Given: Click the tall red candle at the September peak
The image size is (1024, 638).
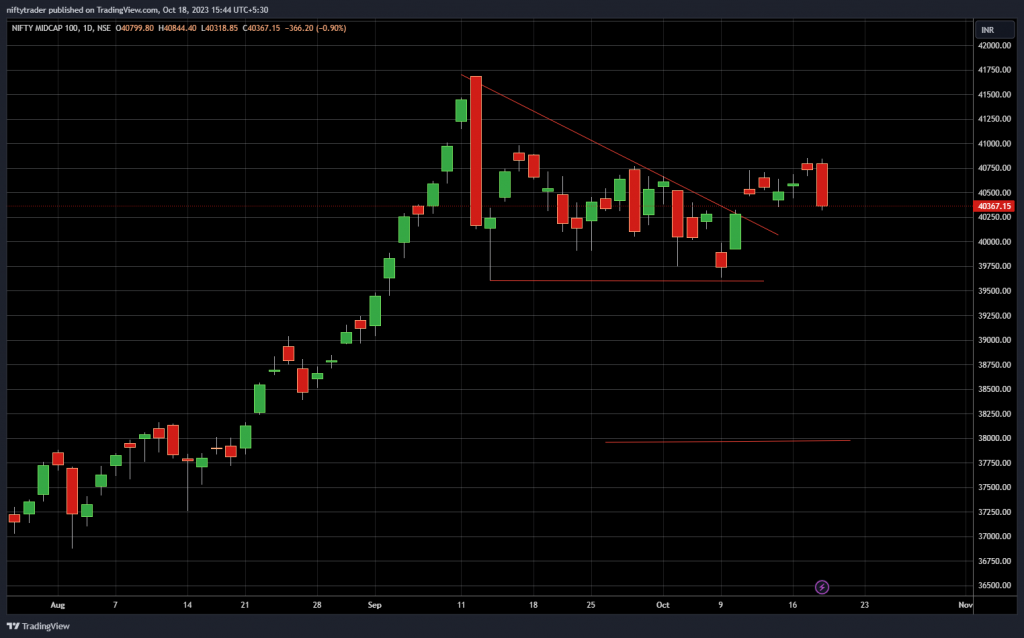Looking at the screenshot, I should point(475,151).
